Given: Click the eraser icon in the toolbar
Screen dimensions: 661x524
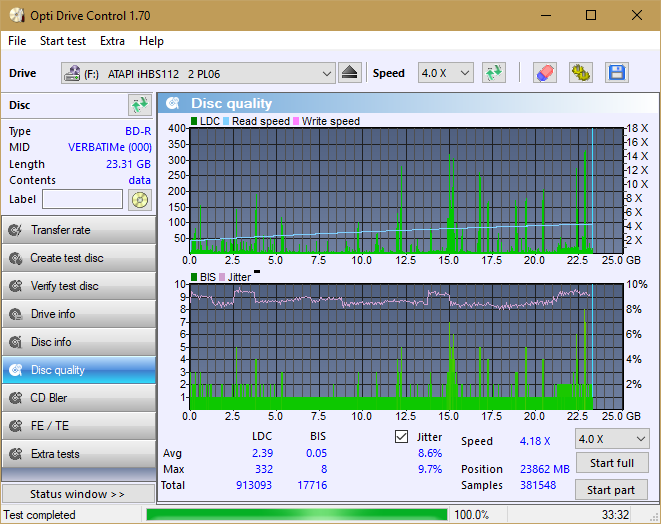Looking at the screenshot, I should pos(545,73).
